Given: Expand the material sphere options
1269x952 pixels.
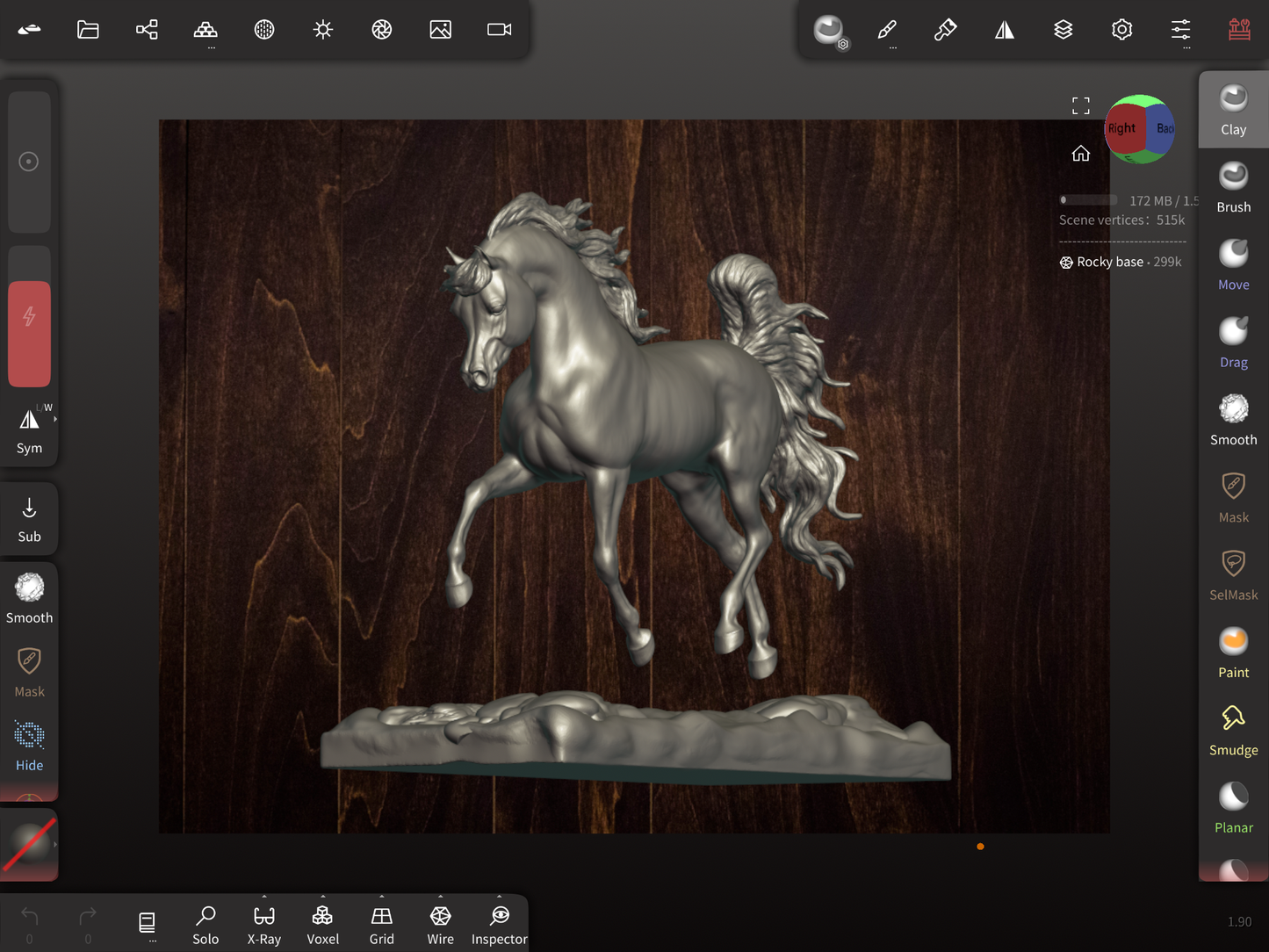Looking at the screenshot, I should (55, 845).
